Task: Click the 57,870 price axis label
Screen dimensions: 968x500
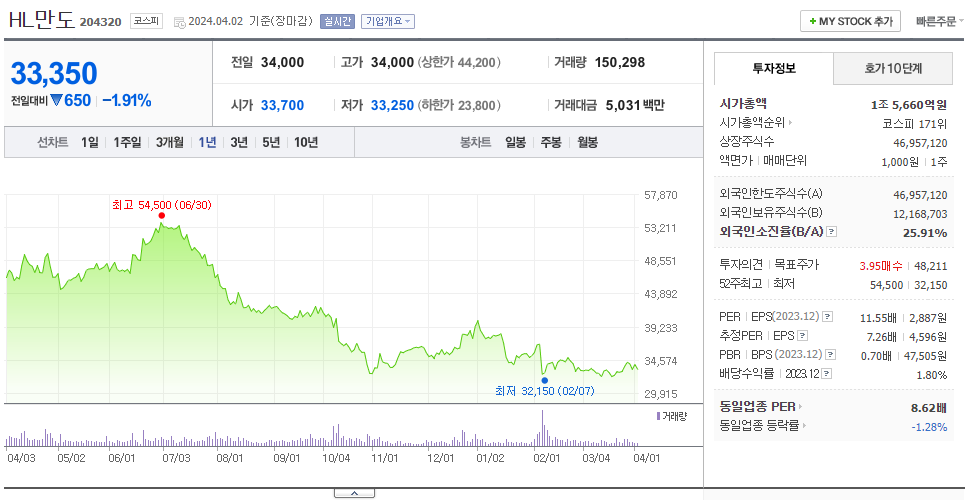Action: coord(661,195)
